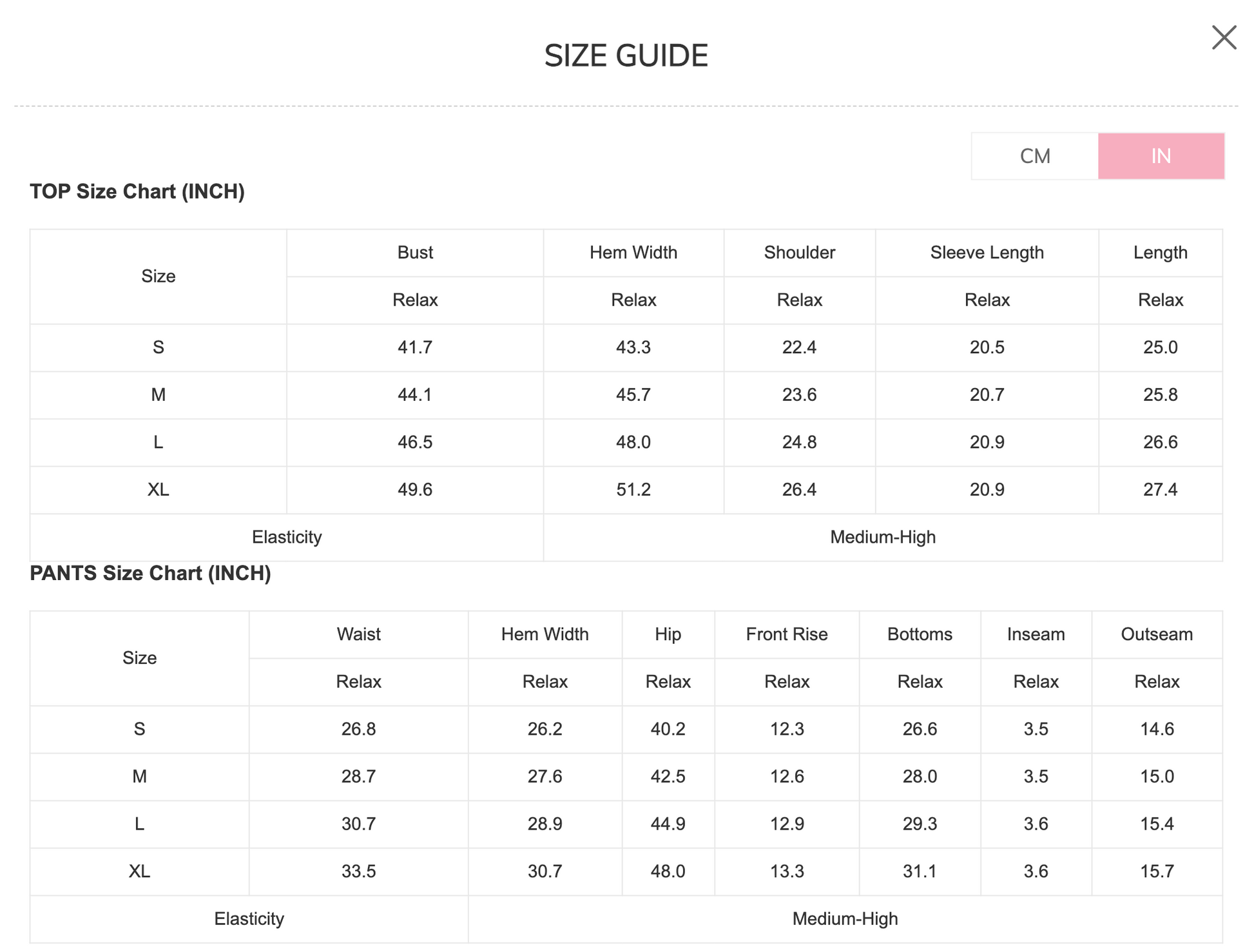Select the Shoulder column header
The width and height of the screenshot is (1254, 952).
tap(799, 253)
